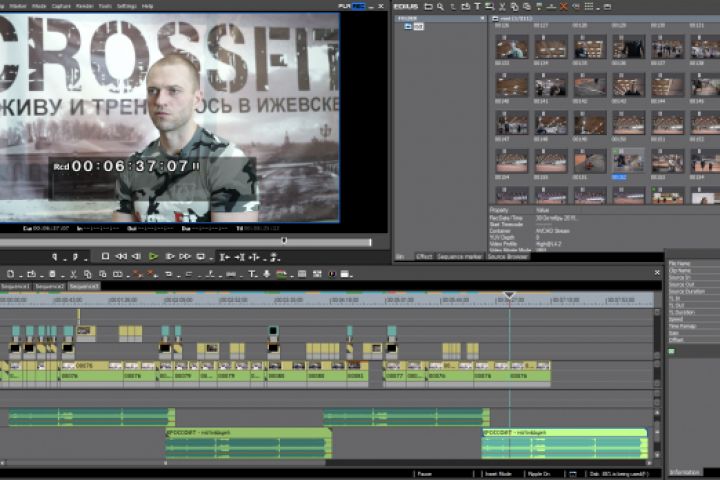720x480 pixels.
Task: Step forward one frame in the player
Action: [170, 256]
